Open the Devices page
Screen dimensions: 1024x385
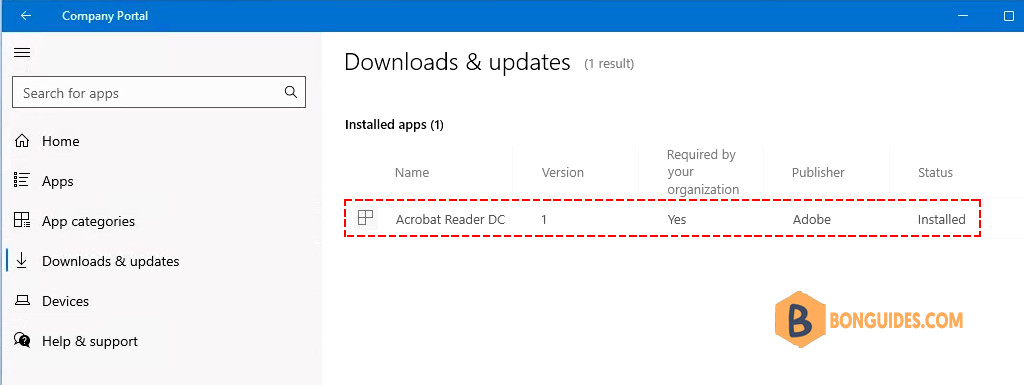pyautogui.click(x=65, y=301)
